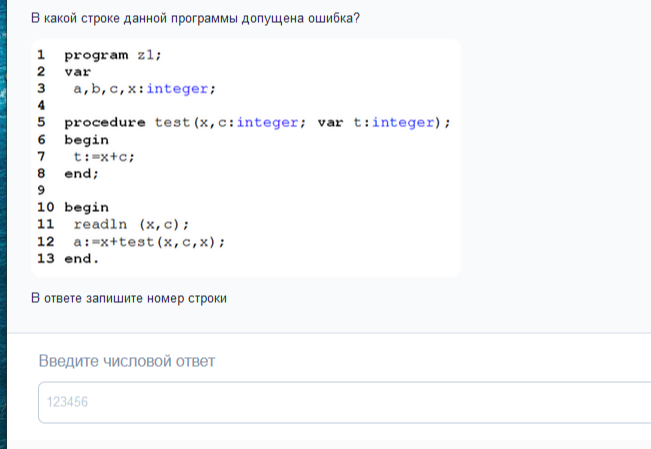Click the line number 12 in the code
The width and height of the screenshot is (651, 449).
[x=45, y=241]
